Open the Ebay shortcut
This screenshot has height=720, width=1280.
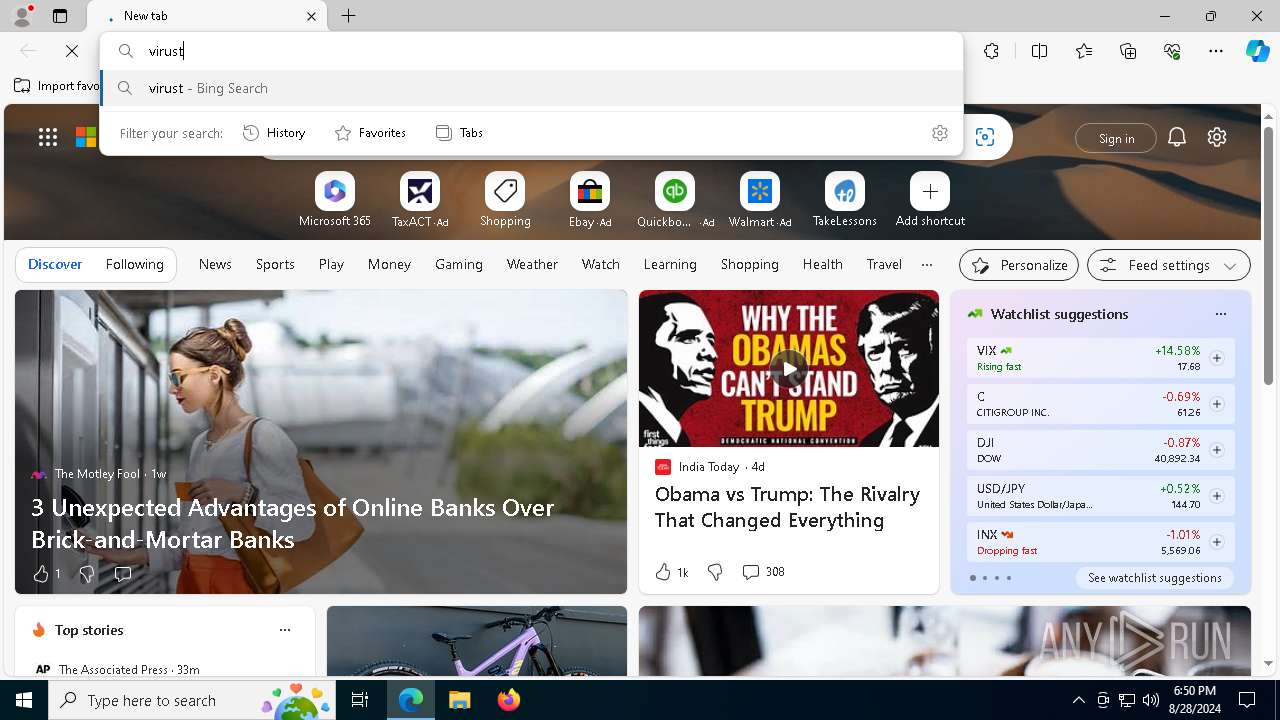pos(590,200)
